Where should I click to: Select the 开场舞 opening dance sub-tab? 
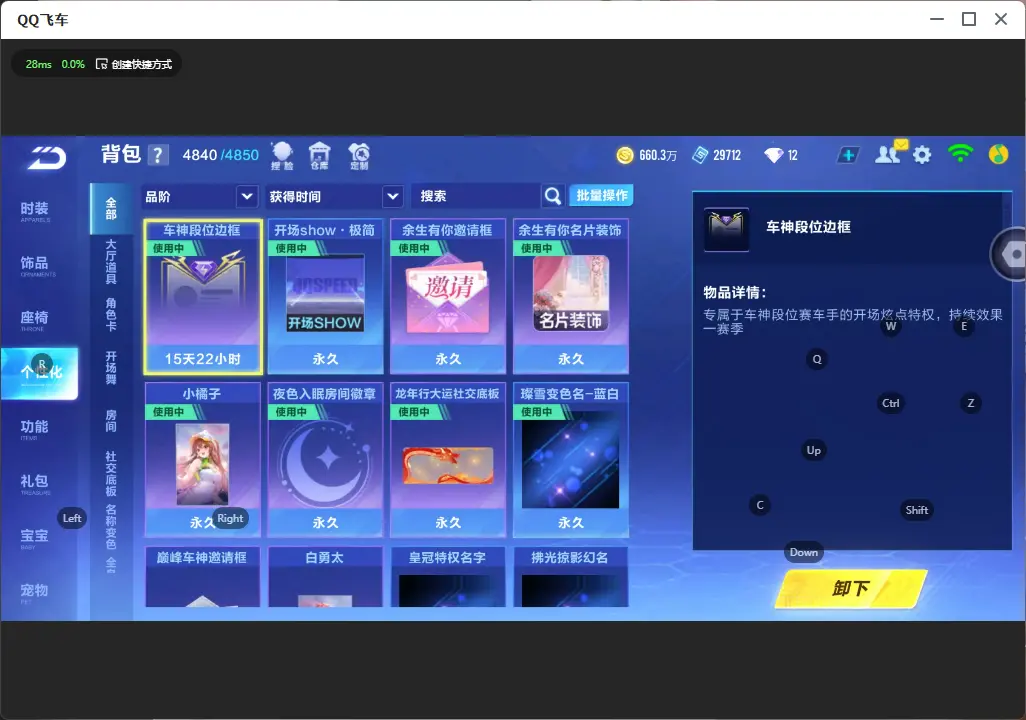111,368
